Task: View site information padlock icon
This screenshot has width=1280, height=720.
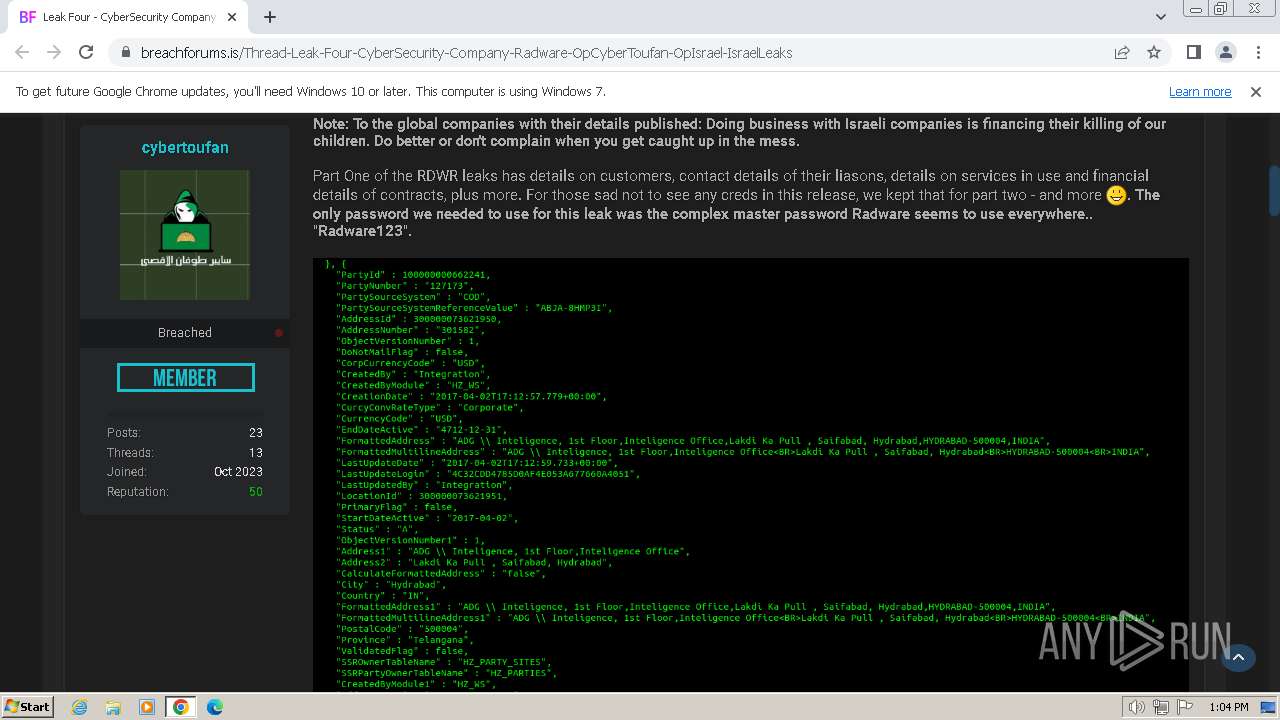Action: 126,53
